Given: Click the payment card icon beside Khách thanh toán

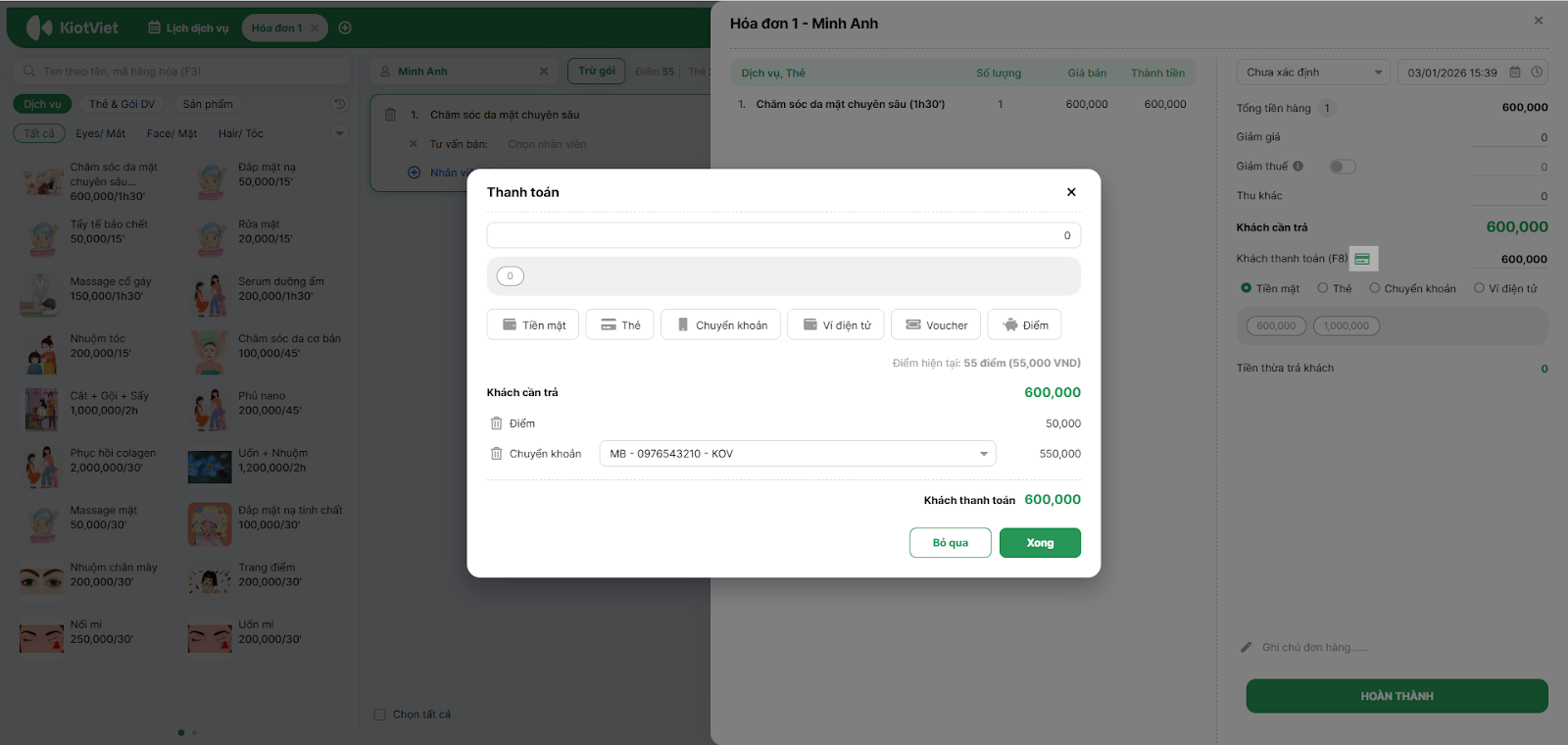Looking at the screenshot, I should coord(1362,259).
